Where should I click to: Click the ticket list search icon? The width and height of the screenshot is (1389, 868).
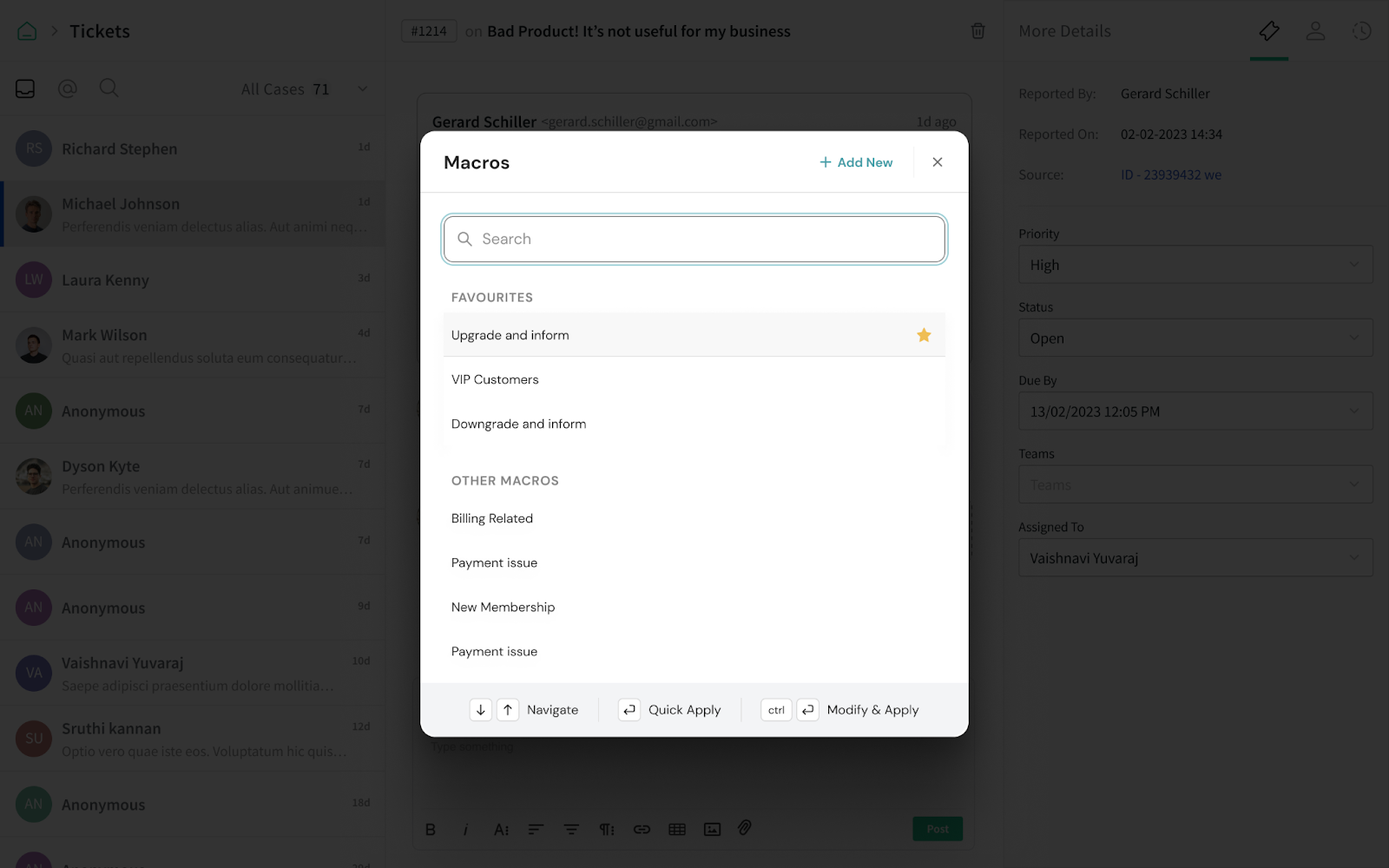[x=109, y=89]
